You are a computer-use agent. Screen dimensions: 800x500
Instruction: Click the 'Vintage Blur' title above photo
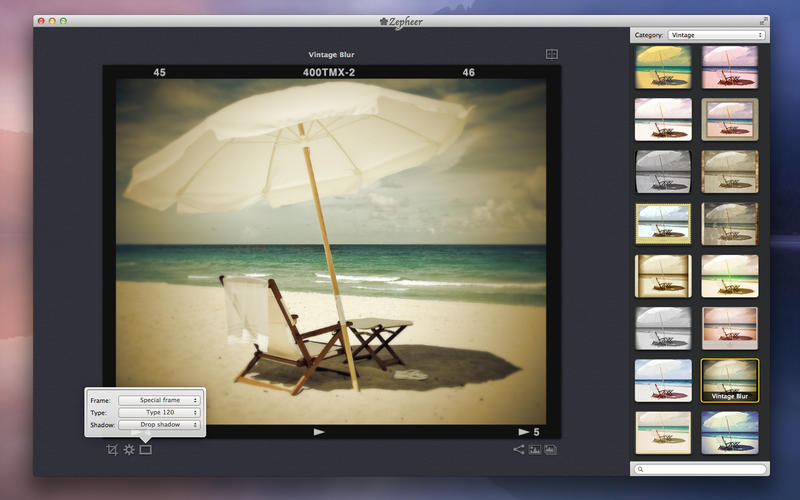pyautogui.click(x=331, y=55)
